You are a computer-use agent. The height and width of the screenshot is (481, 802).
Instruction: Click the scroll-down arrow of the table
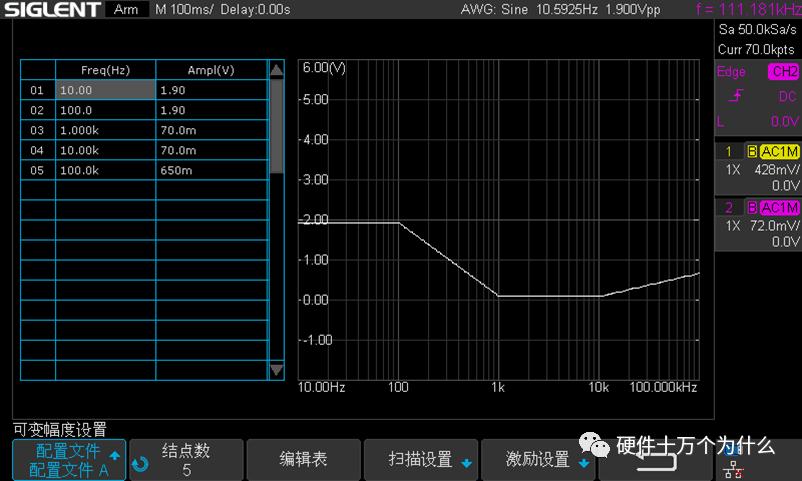coord(276,369)
